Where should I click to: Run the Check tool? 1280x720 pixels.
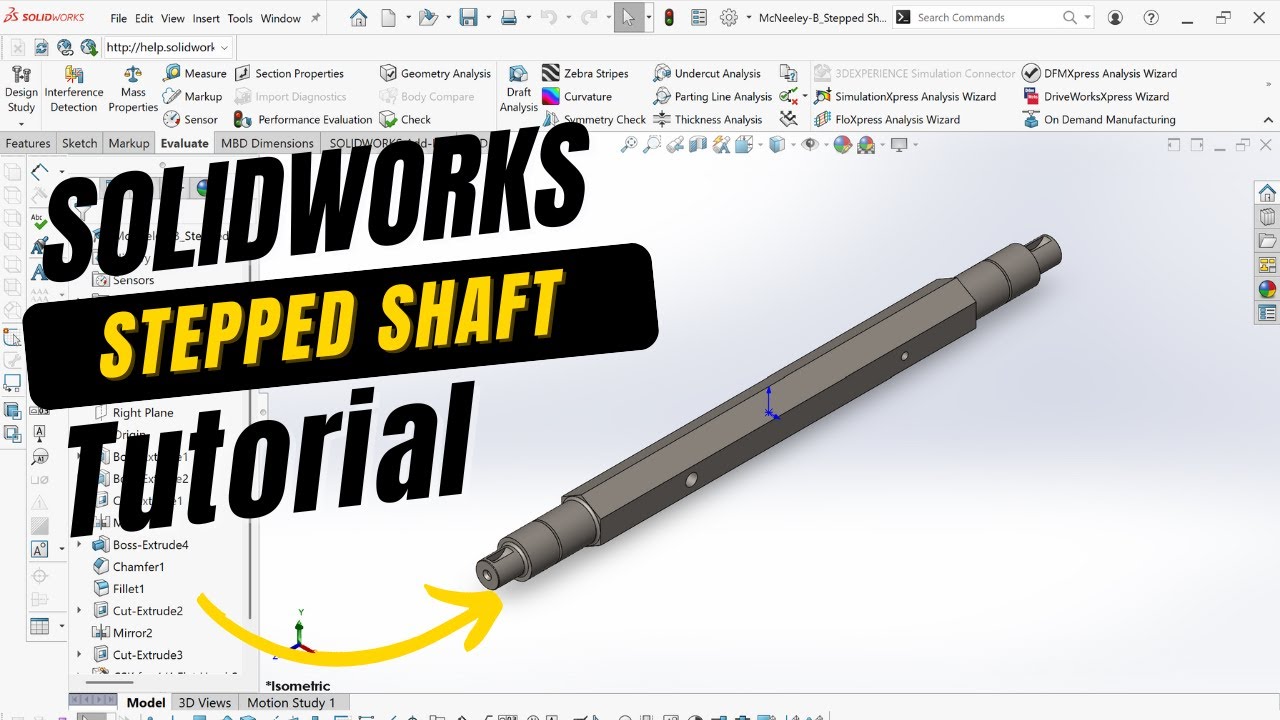405,119
